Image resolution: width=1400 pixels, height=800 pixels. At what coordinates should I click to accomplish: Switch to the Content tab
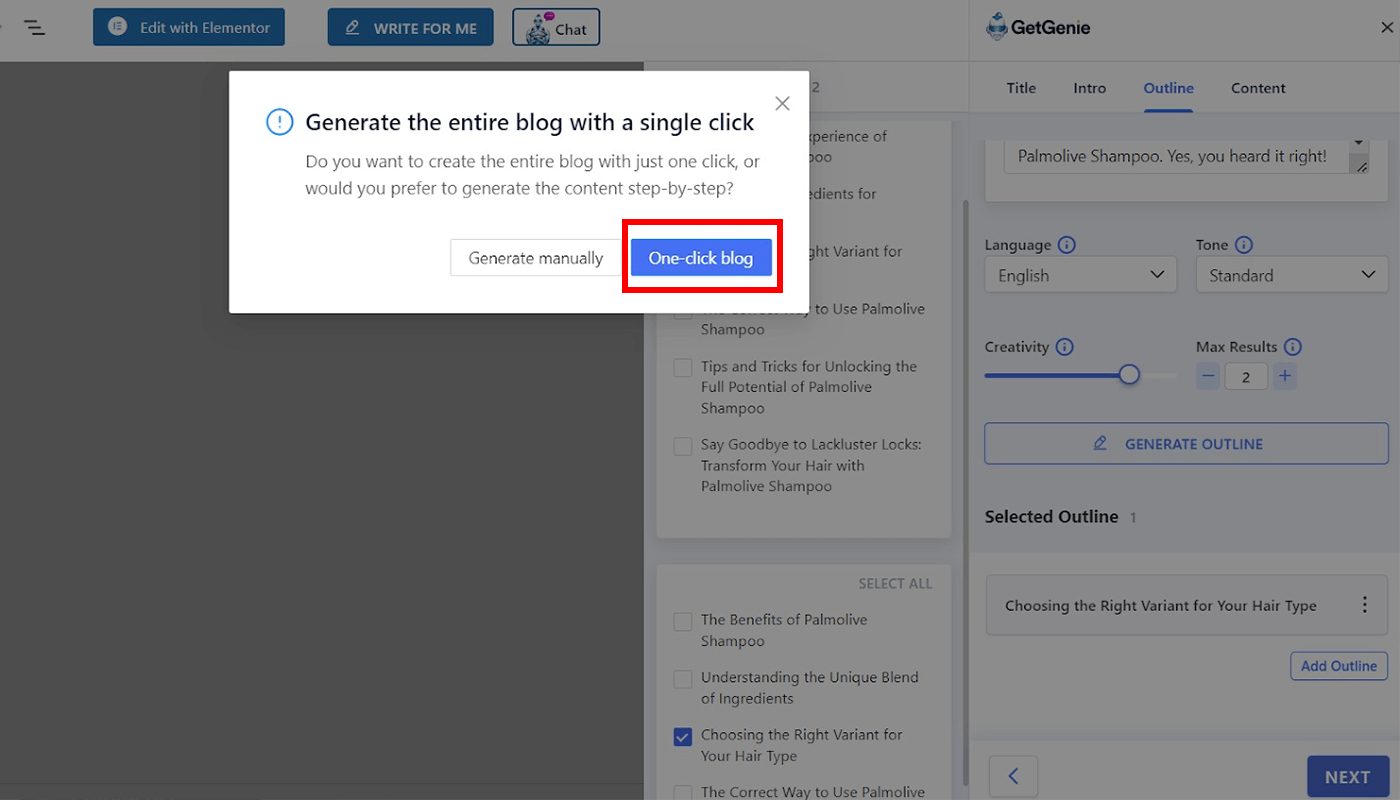(x=1258, y=88)
